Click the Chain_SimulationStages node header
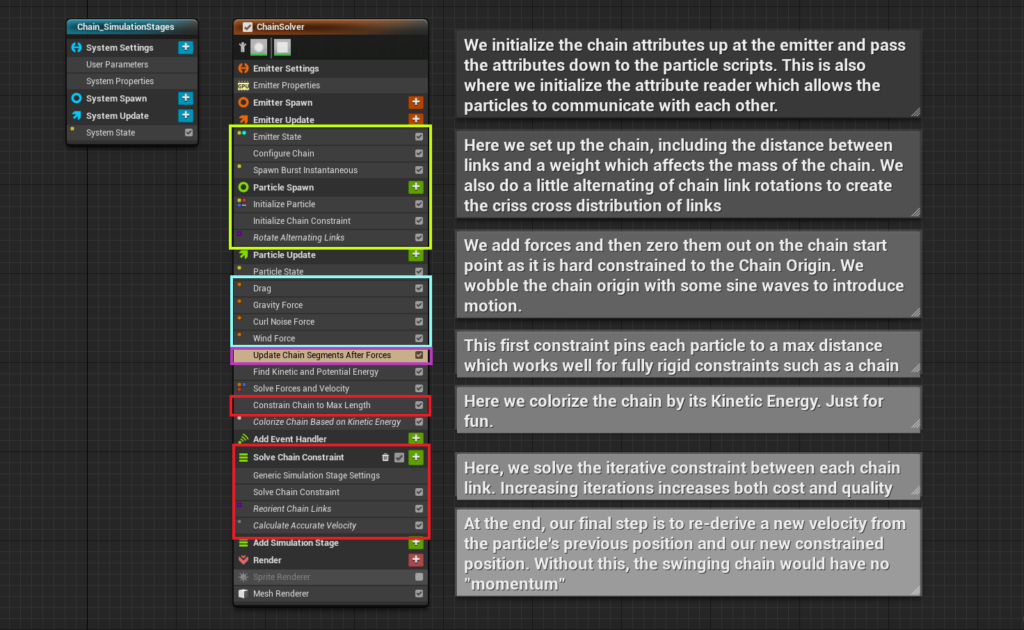The image size is (1024, 630). [x=132, y=27]
